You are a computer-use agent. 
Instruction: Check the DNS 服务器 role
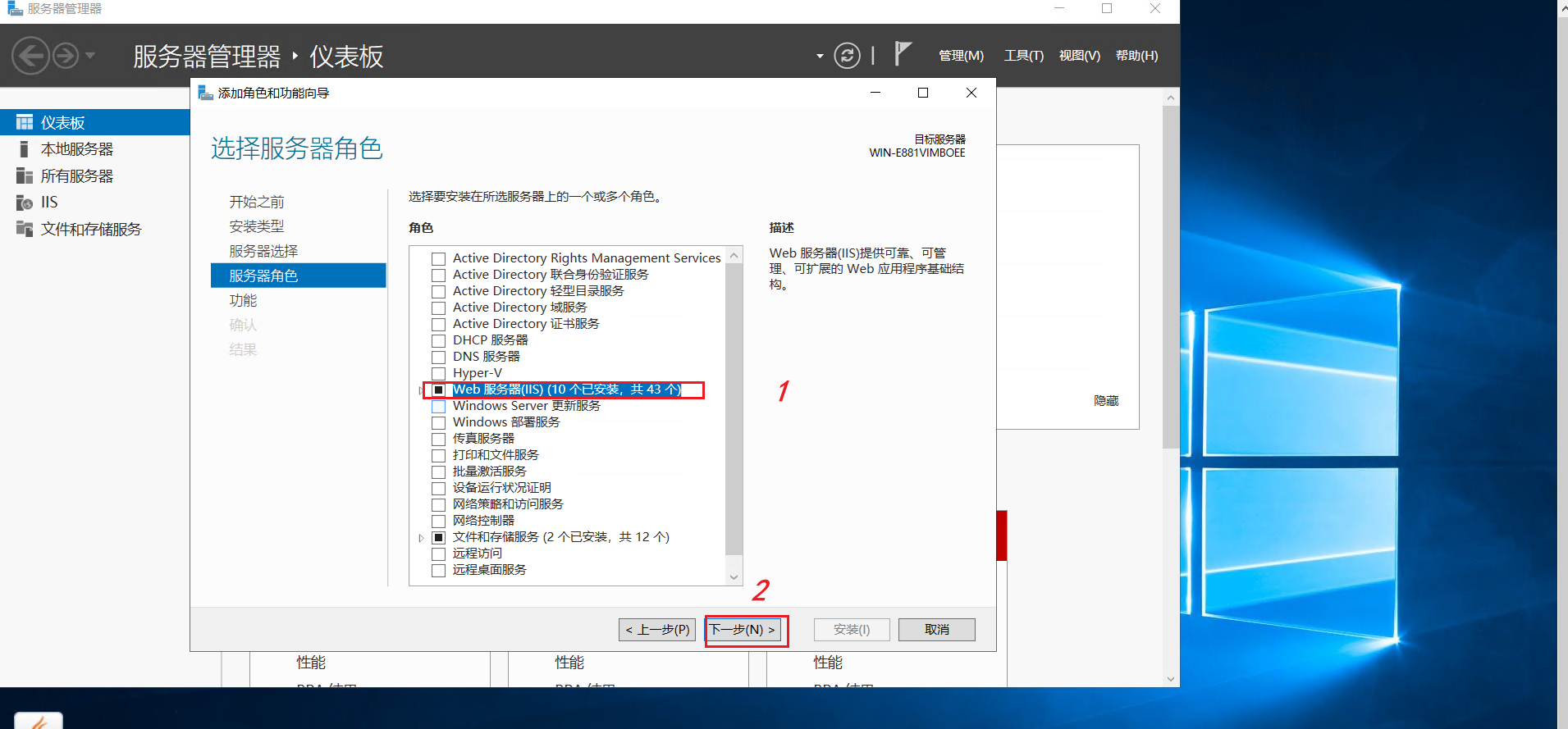click(439, 357)
